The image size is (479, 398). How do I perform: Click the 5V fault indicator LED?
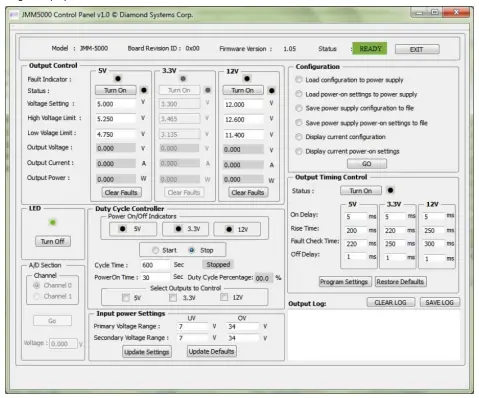tap(118, 79)
